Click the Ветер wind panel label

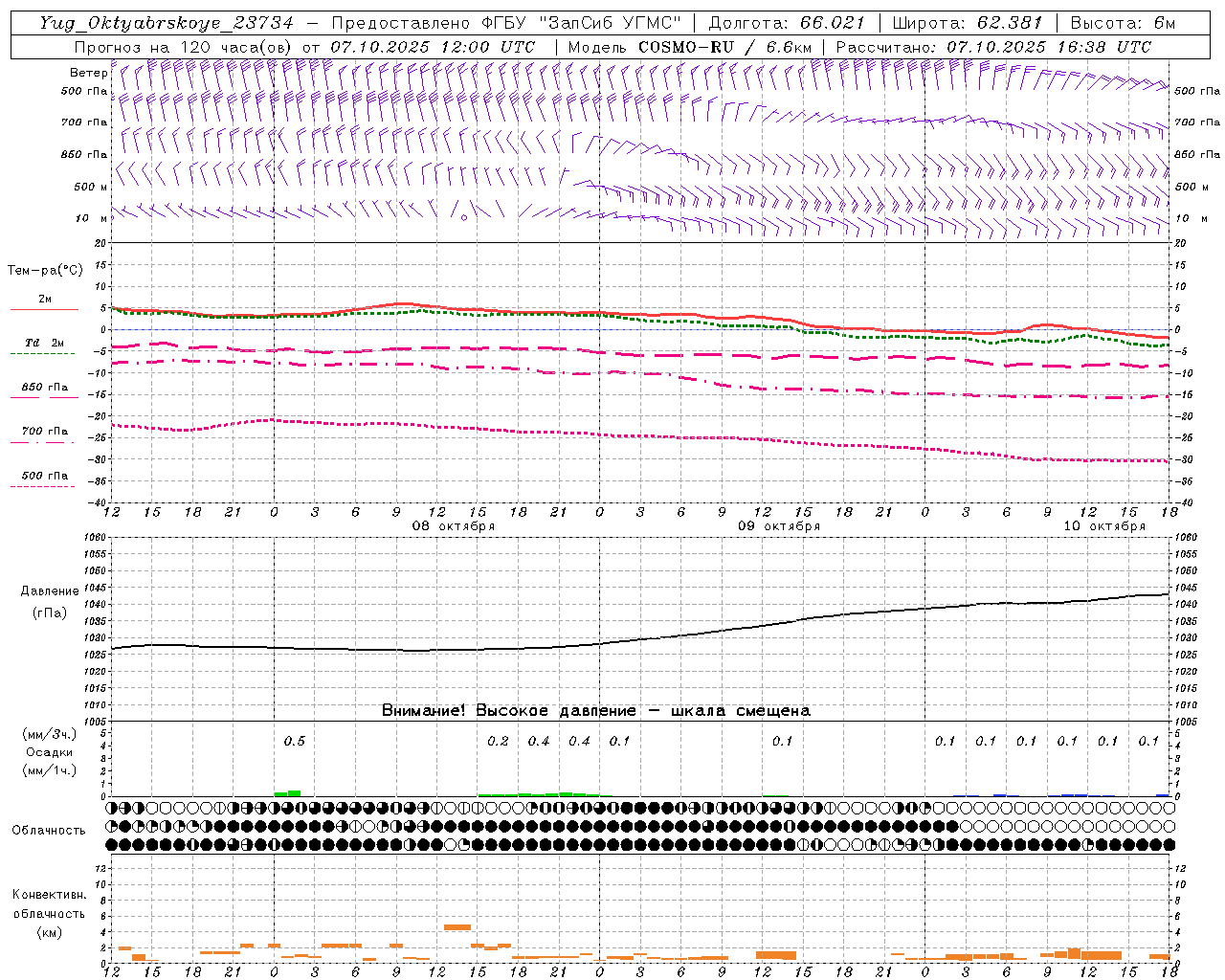point(88,73)
